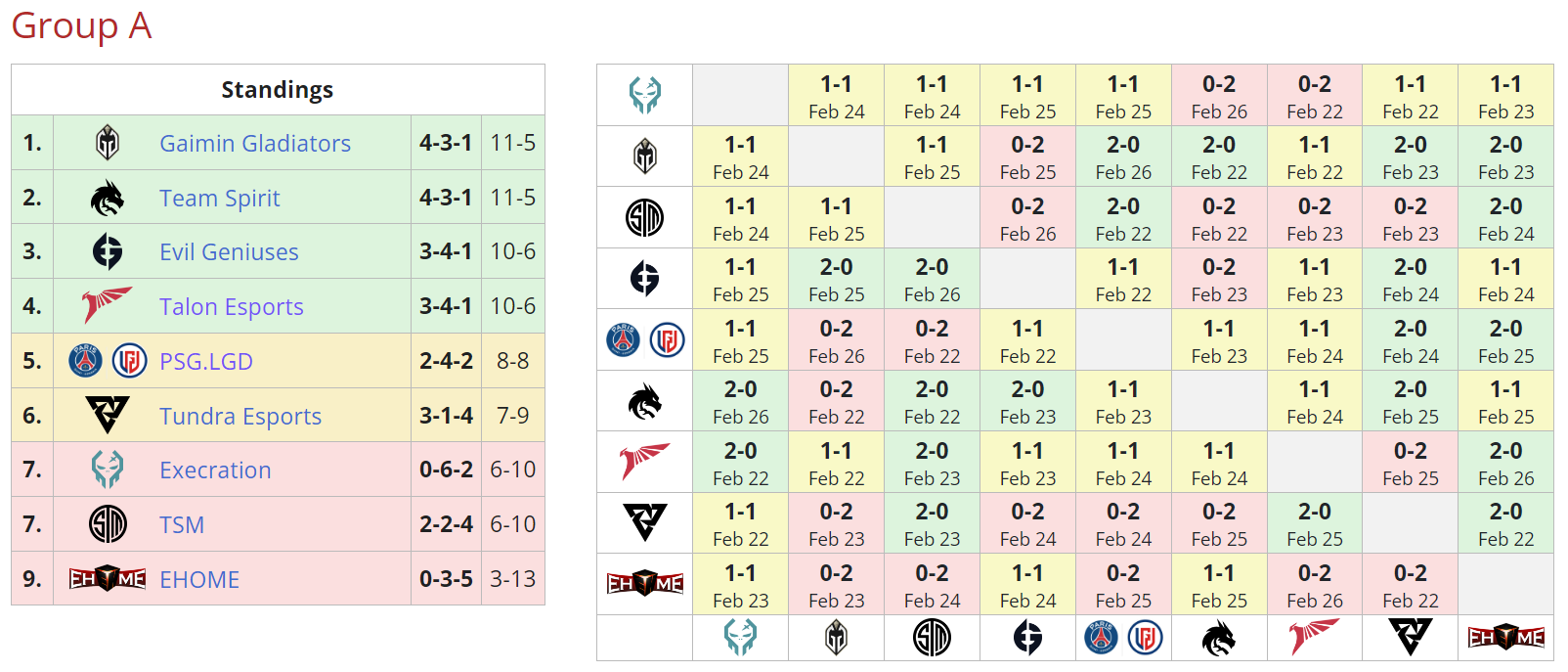Viewport: 1568px width, 672px height.
Task: Click the Talon Esports logo in standings
Action: click(108, 305)
